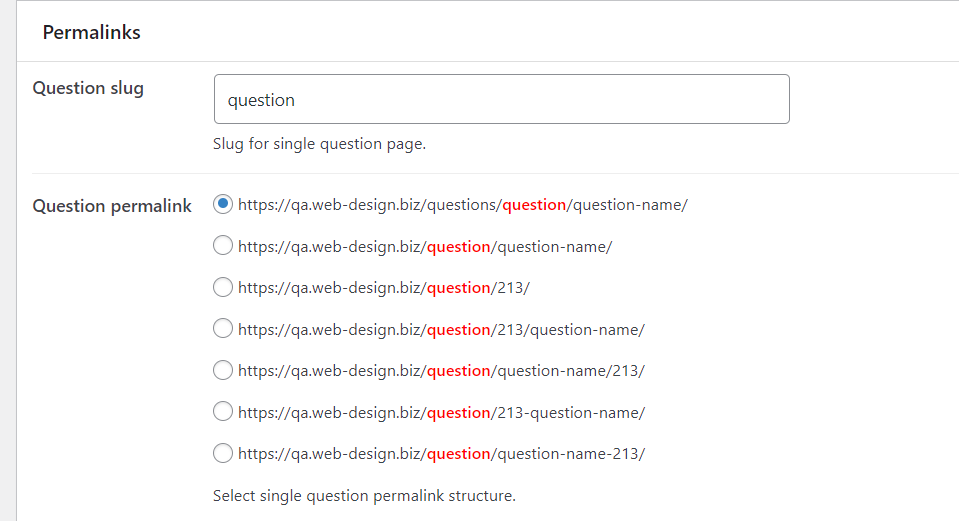The height and width of the screenshot is (521, 959).
Task: Click the URL label text biz/question/213/
Action: click(383, 288)
